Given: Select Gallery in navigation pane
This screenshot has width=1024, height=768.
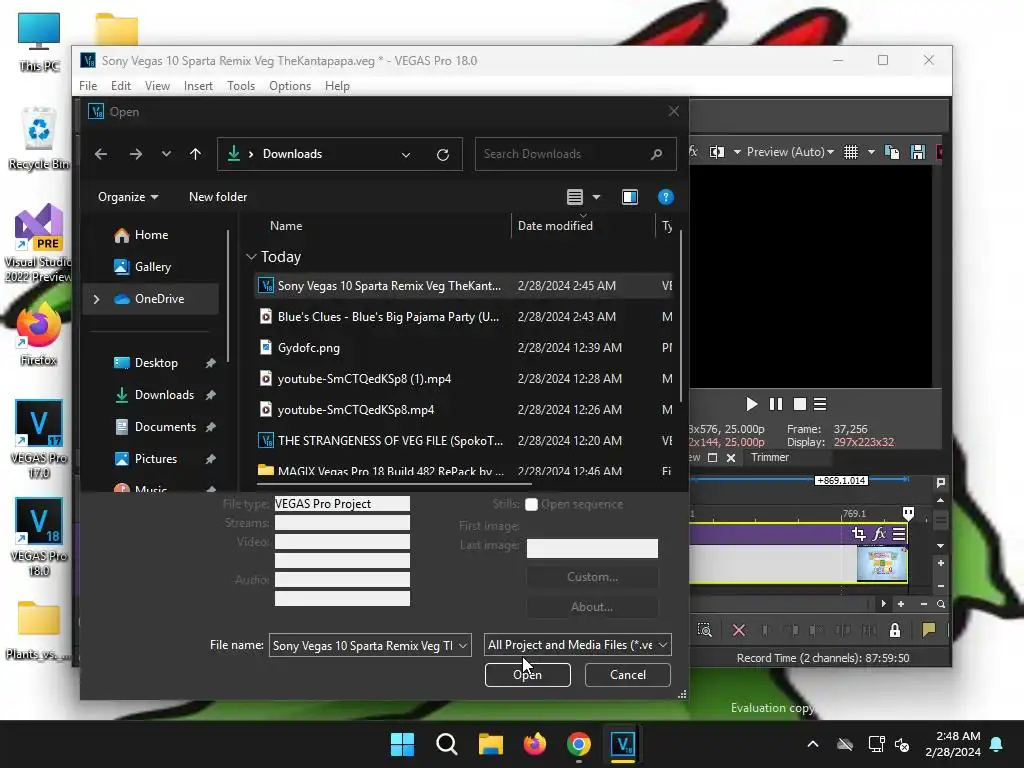Looking at the screenshot, I should 153,266.
